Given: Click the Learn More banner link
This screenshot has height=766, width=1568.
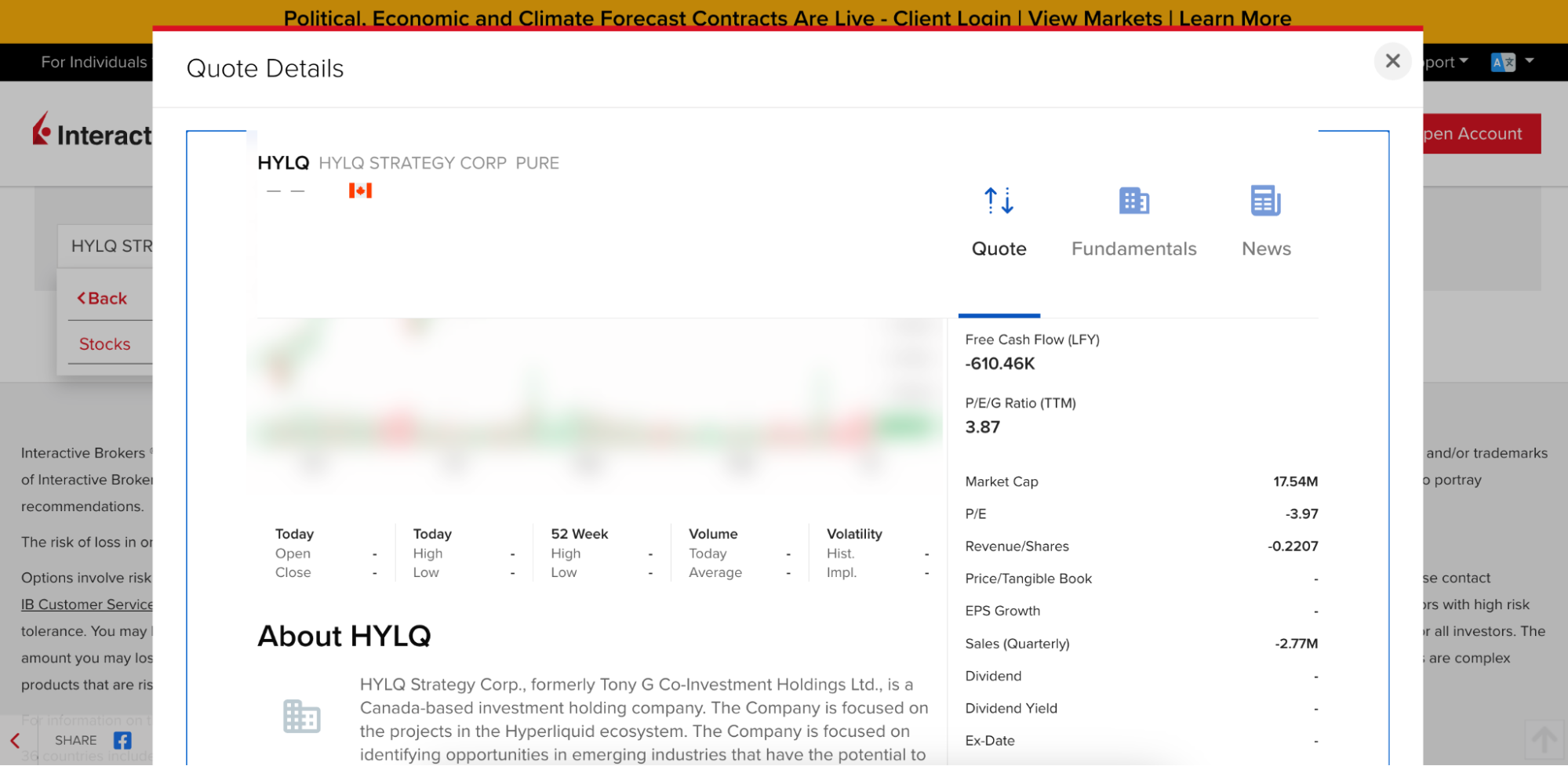Looking at the screenshot, I should (1235, 18).
